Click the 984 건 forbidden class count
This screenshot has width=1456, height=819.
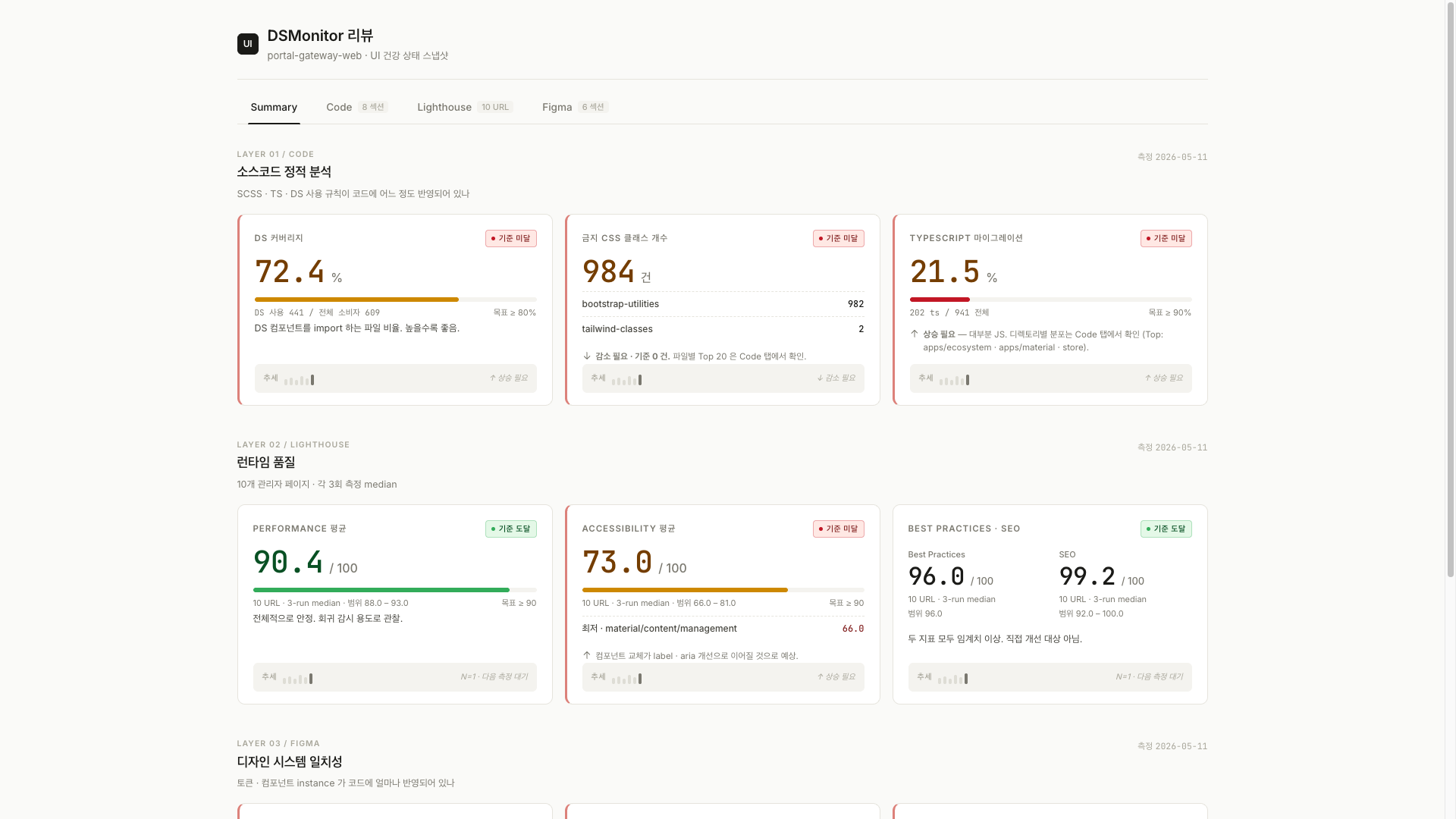point(617,271)
